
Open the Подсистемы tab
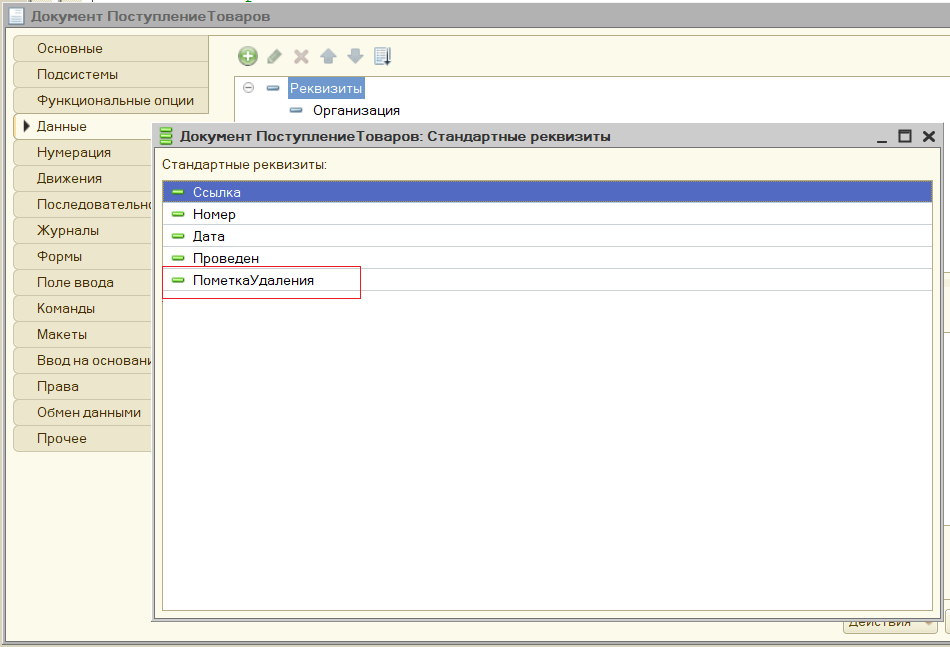(78, 75)
